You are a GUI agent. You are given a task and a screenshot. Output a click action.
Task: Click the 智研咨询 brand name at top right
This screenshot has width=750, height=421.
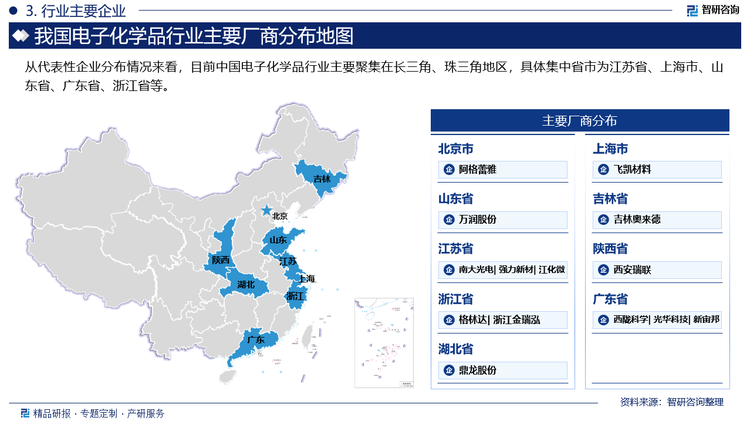coord(720,10)
